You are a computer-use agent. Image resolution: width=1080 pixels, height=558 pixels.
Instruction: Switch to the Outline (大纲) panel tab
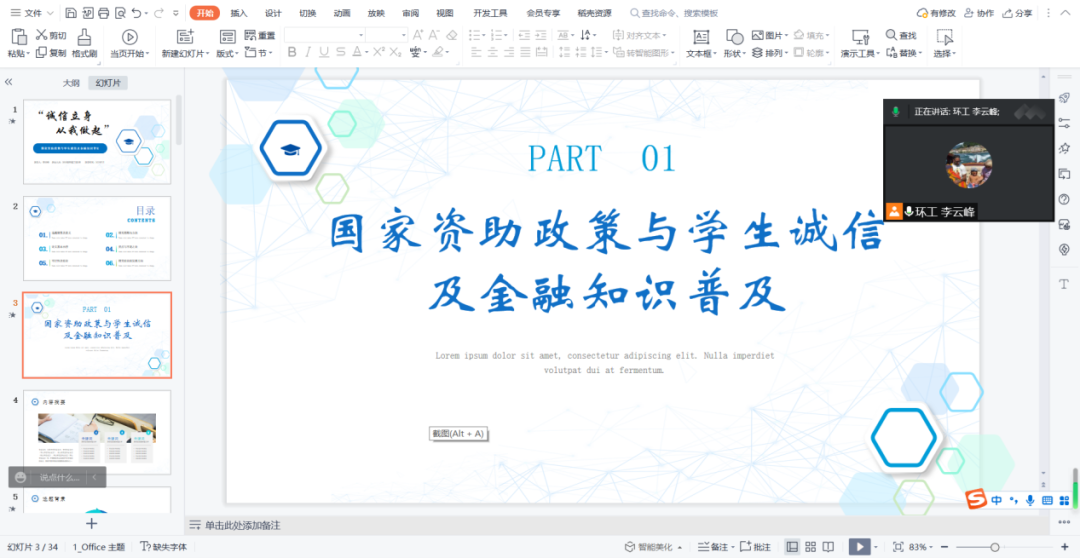(71, 83)
